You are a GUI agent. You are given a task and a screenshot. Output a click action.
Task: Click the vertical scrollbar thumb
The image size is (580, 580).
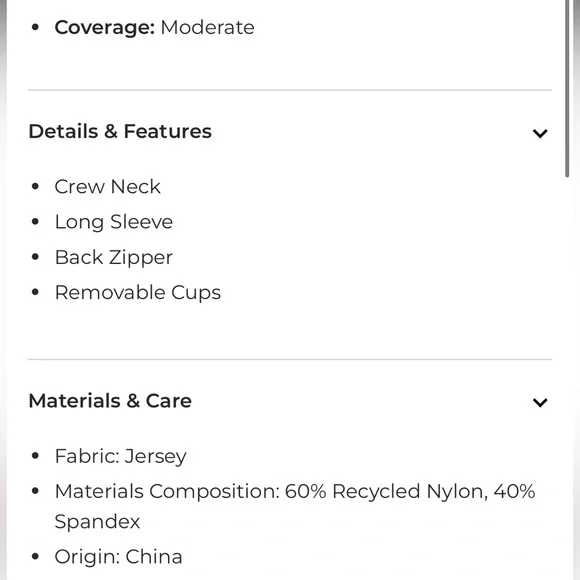pyautogui.click(x=567, y=89)
